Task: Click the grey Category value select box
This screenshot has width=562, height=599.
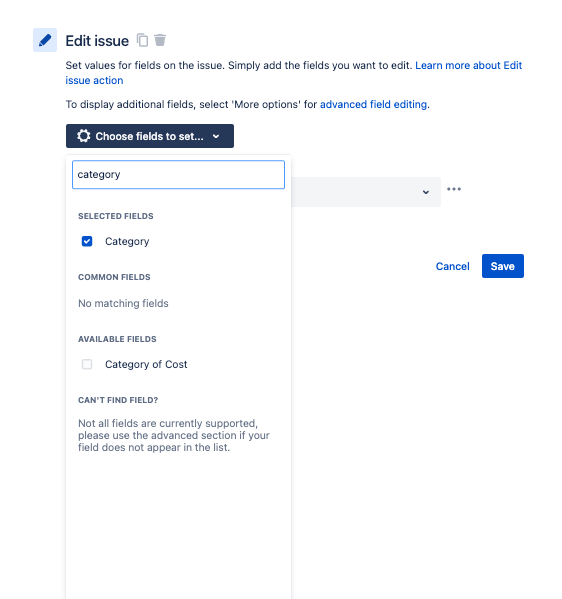Action: pyautogui.click(x=366, y=192)
